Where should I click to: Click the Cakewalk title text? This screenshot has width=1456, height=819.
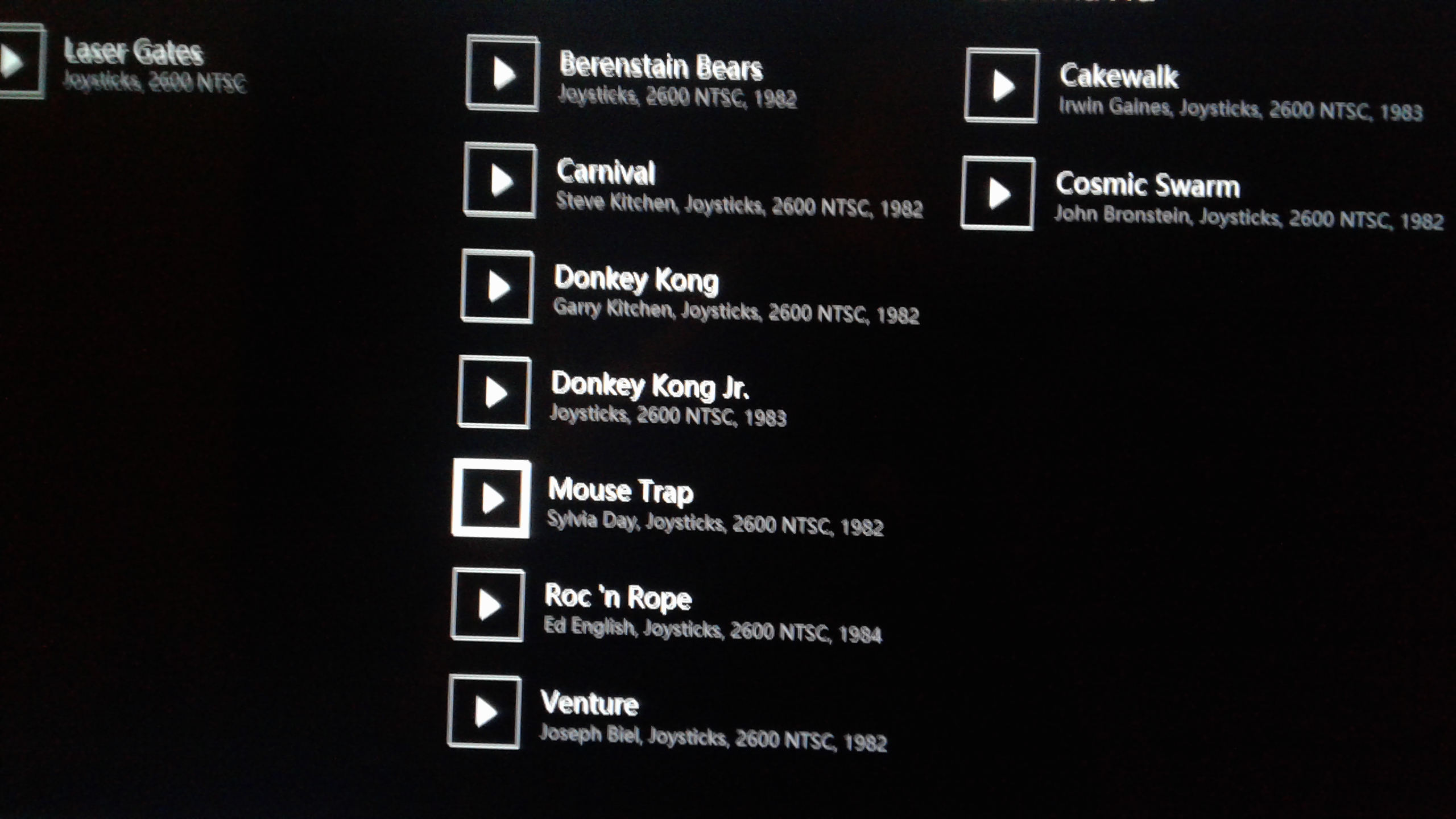coord(1119,76)
